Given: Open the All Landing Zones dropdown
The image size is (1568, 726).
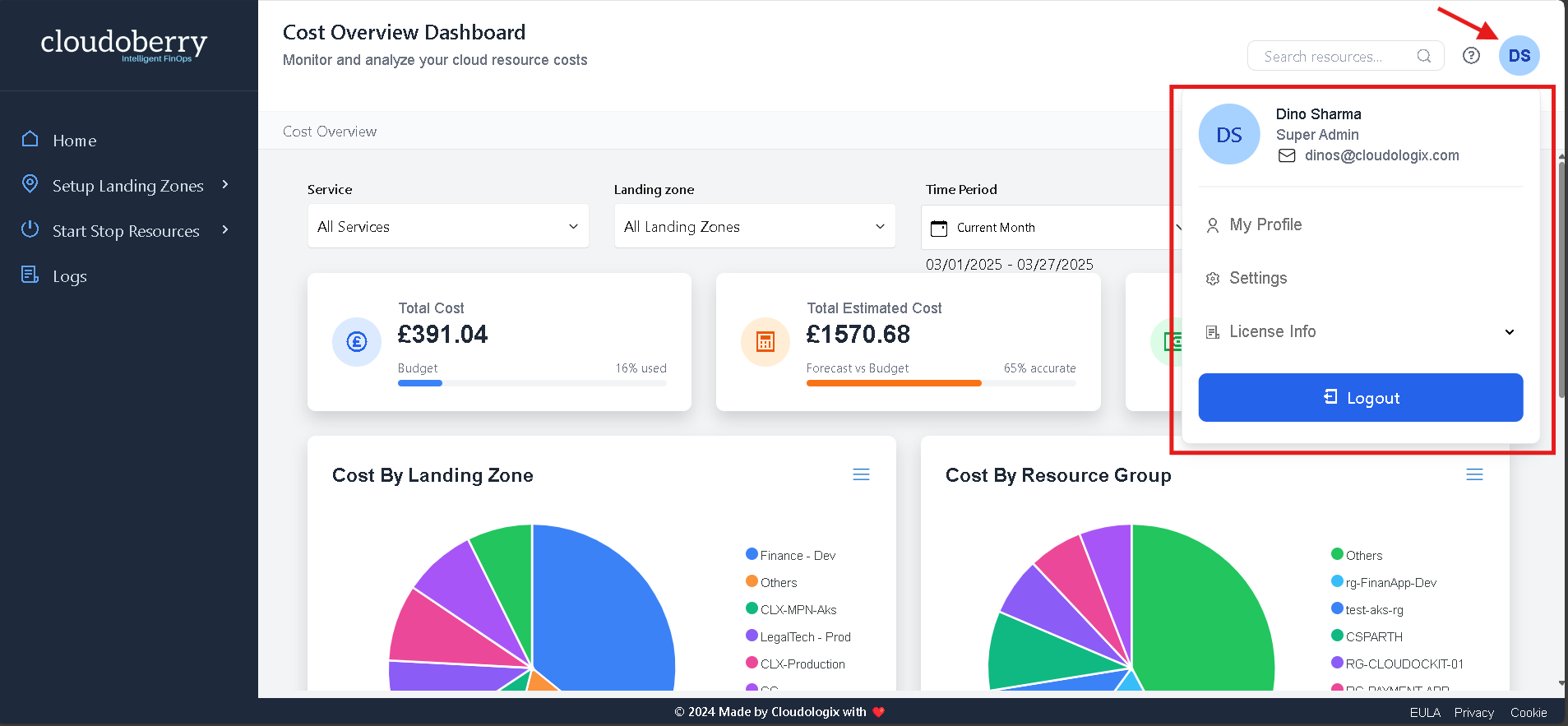Looking at the screenshot, I should click(755, 226).
